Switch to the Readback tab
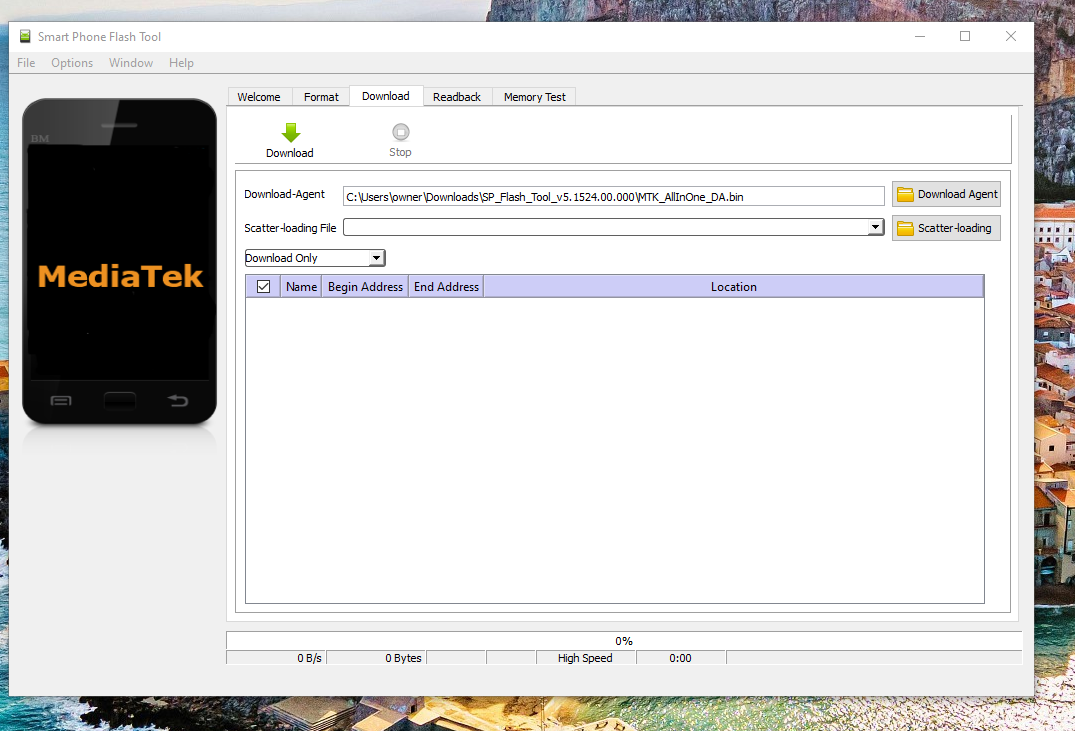This screenshot has width=1075, height=731. coord(457,97)
